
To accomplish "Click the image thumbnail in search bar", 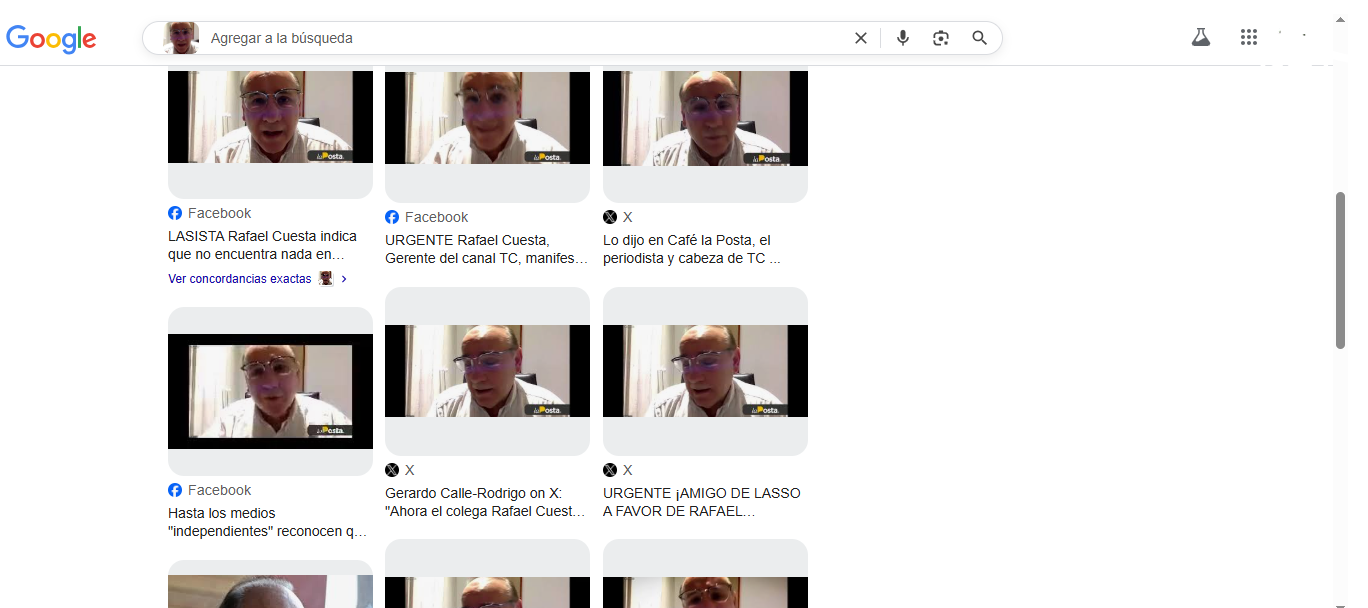I will [181, 38].
